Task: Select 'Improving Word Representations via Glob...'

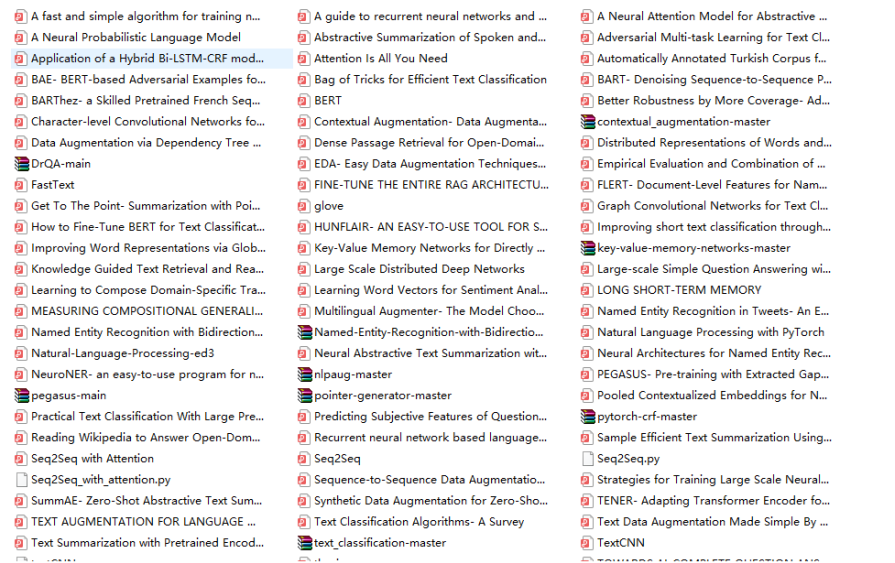Action: click(x=148, y=248)
